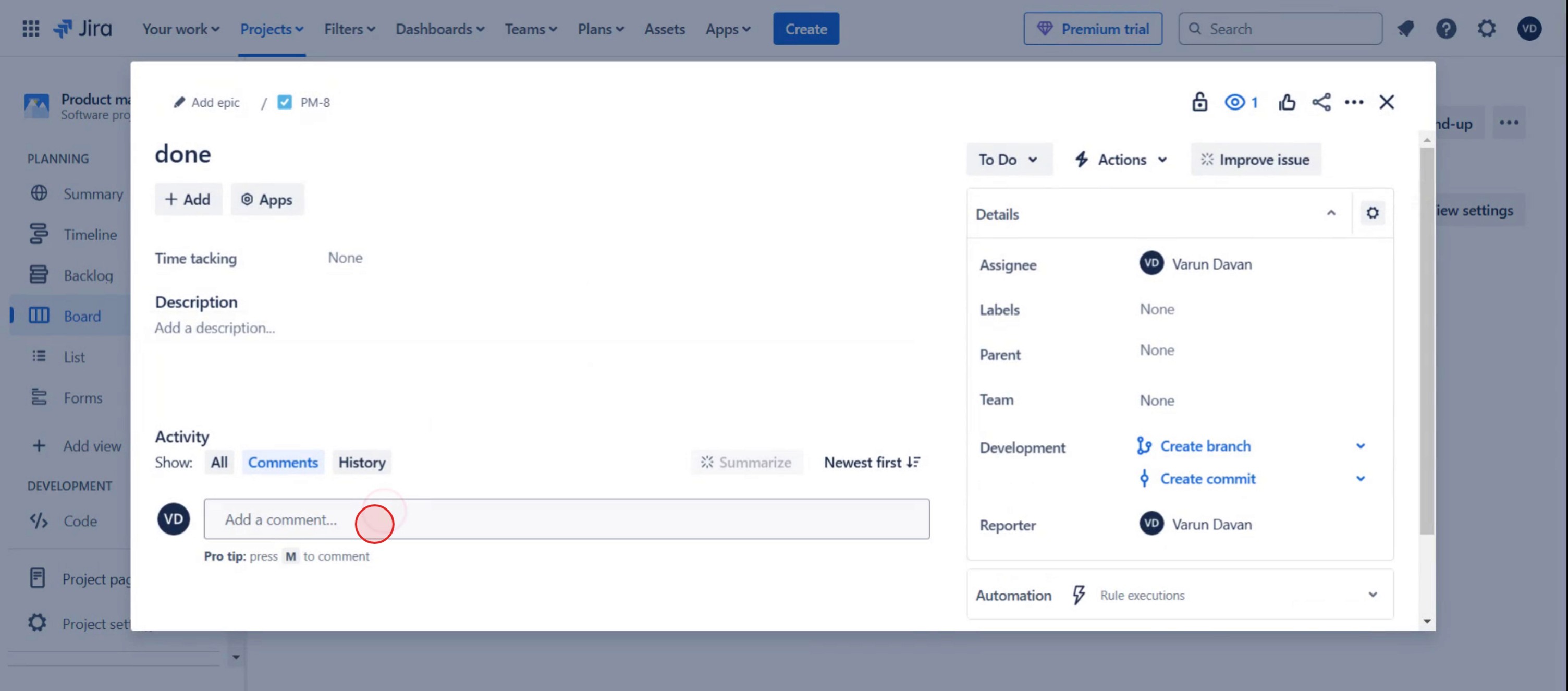Click the share issue icon

[1321, 102]
